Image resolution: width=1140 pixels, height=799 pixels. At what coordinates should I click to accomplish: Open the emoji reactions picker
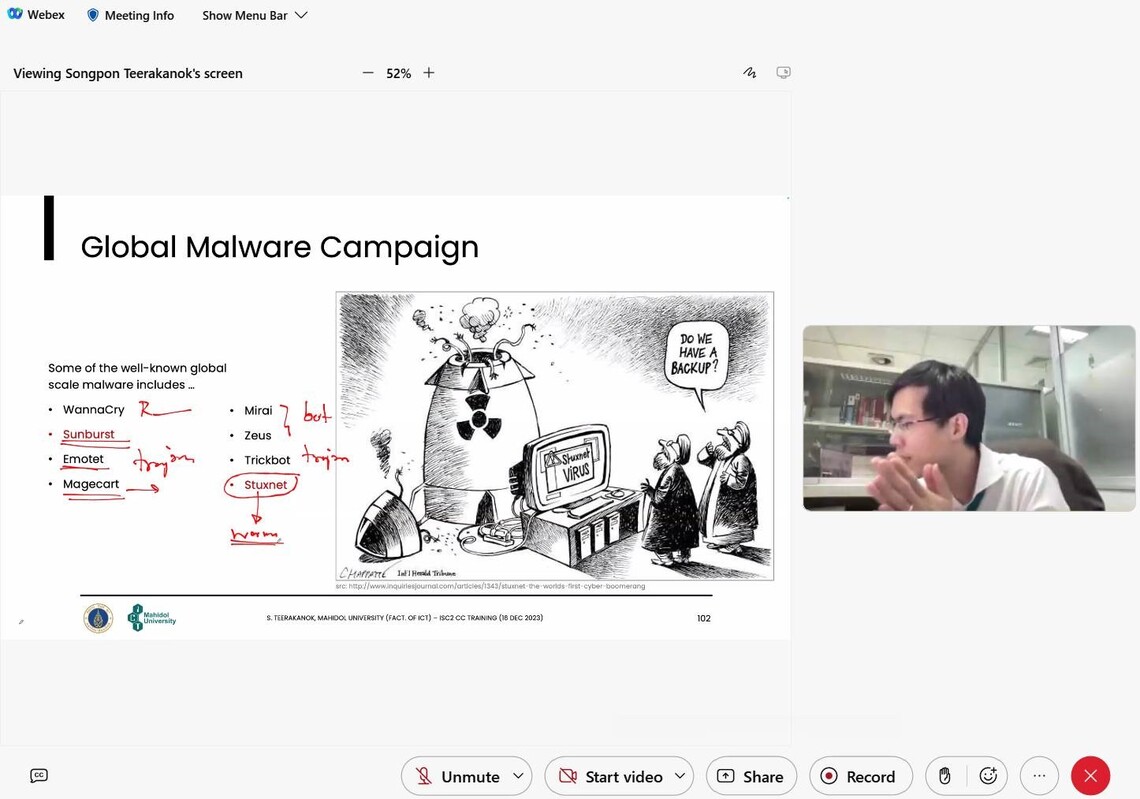tap(988, 776)
